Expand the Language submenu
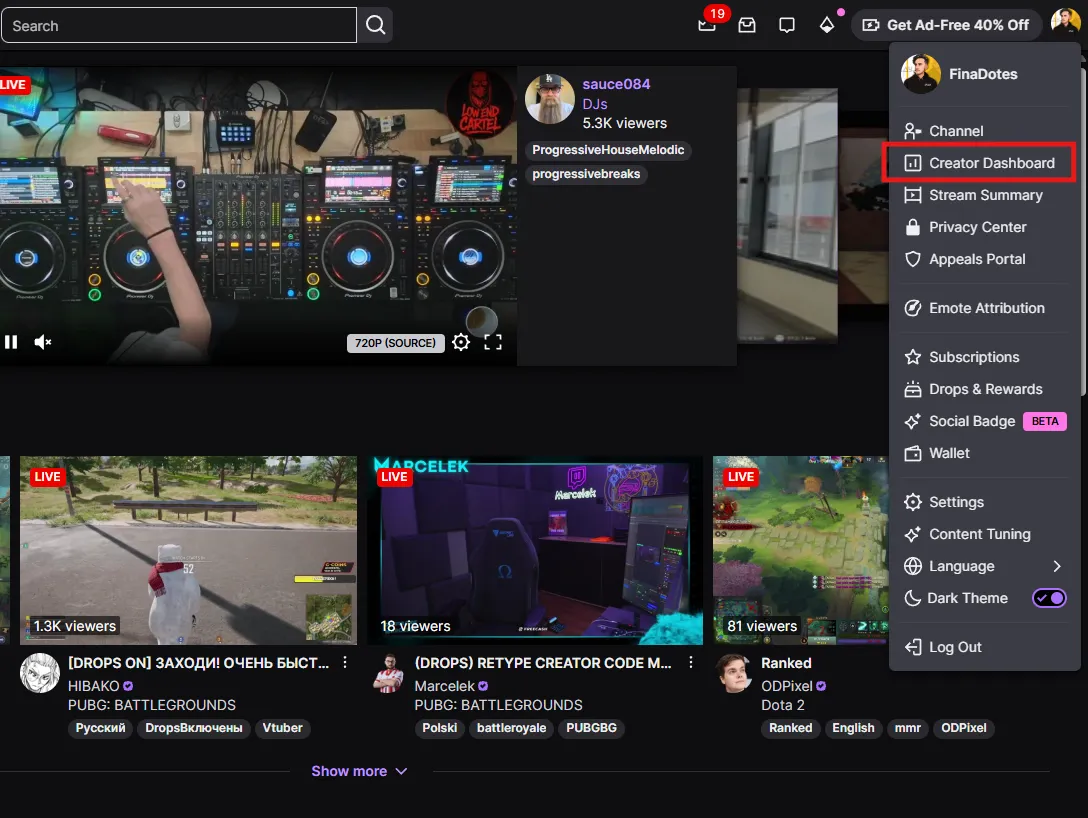Screen dimensions: 1088x818 [961, 566]
